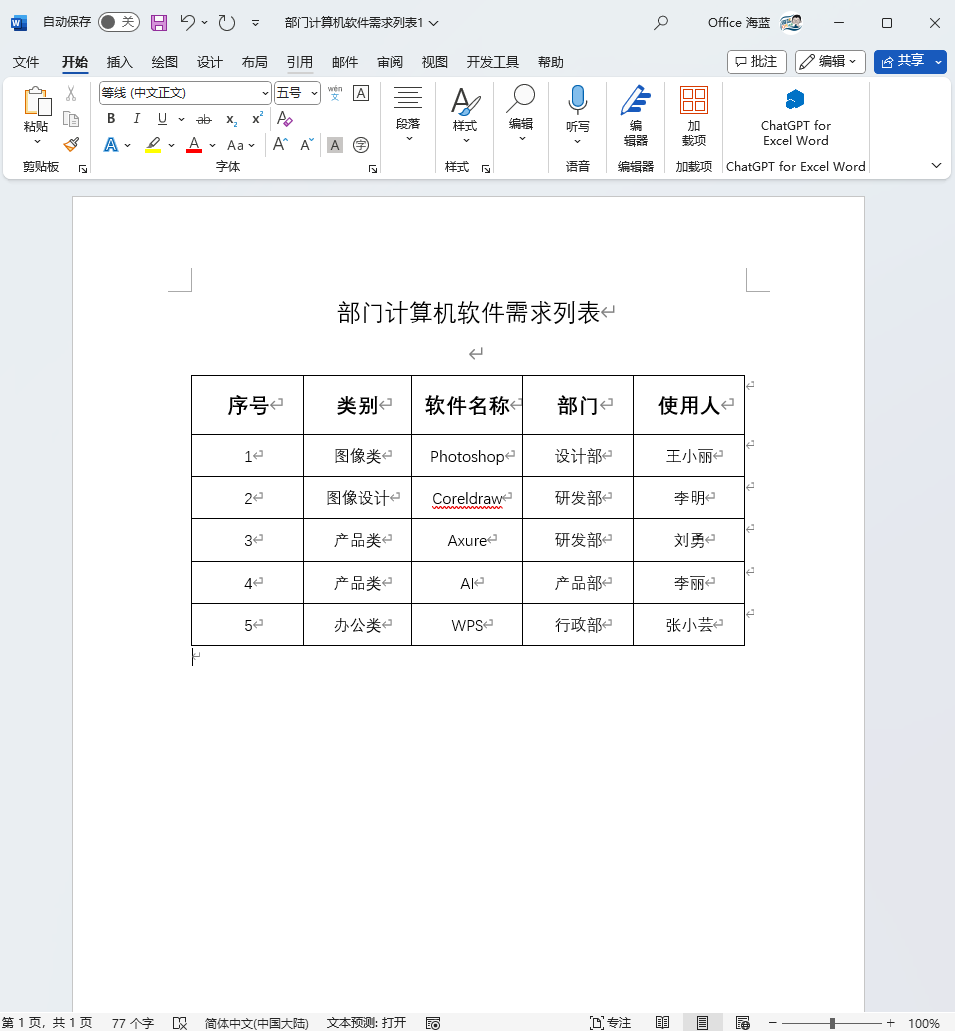
Task: Click the Cut scissors icon
Action: (x=71, y=93)
